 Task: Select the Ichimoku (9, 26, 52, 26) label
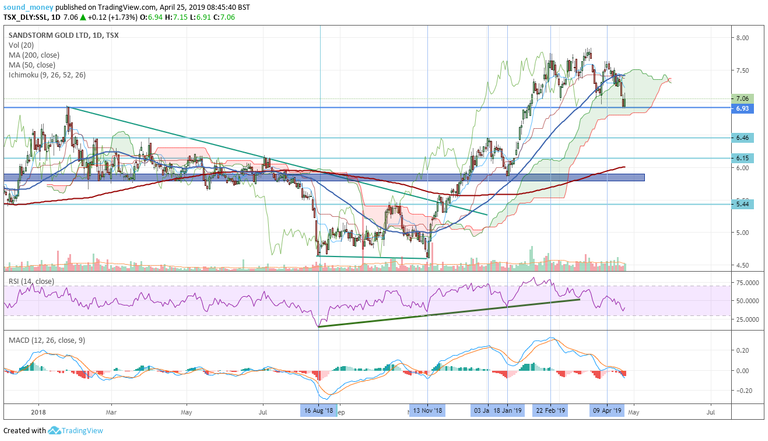(x=47, y=75)
